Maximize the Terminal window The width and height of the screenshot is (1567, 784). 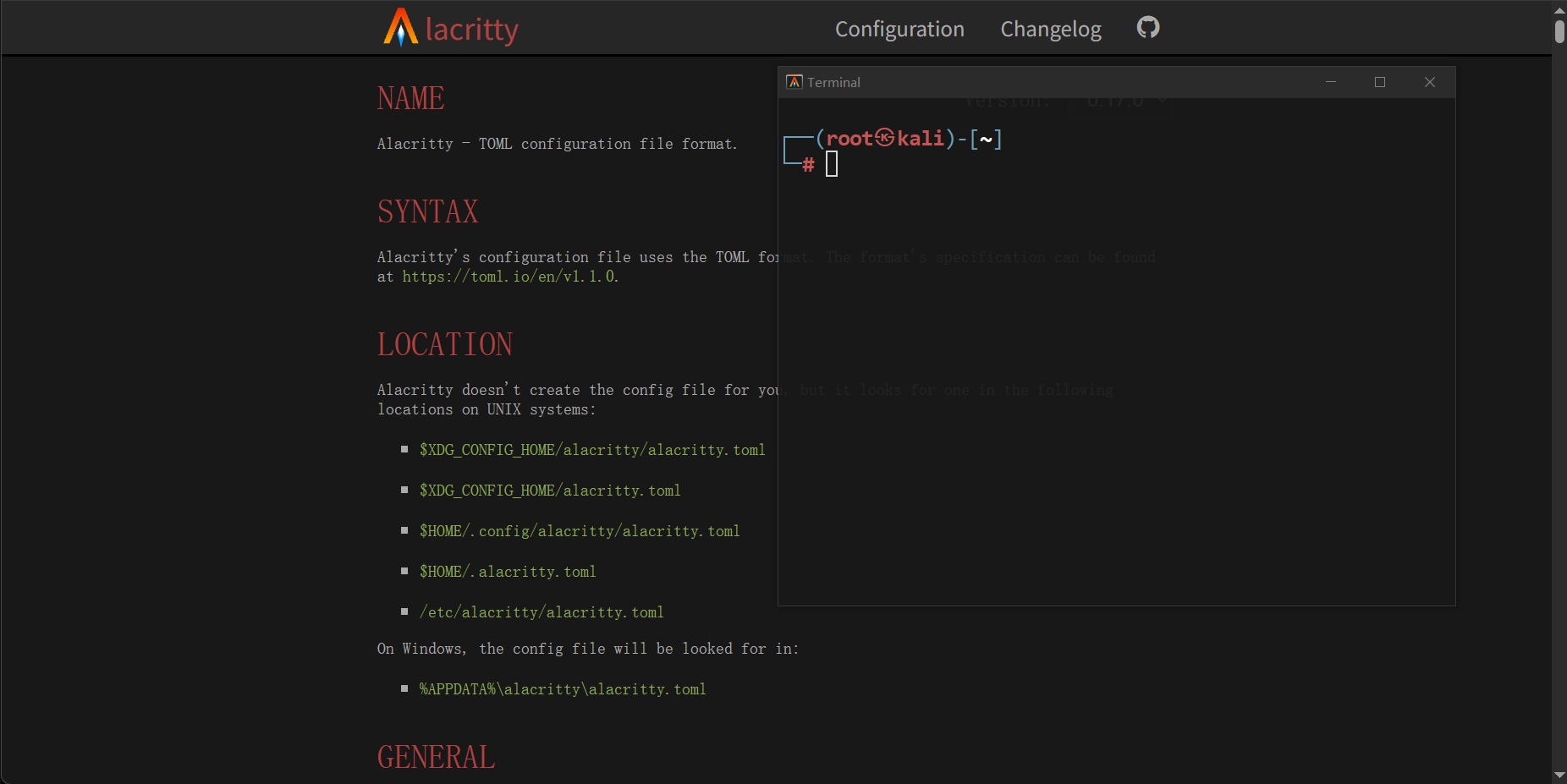[1380, 82]
